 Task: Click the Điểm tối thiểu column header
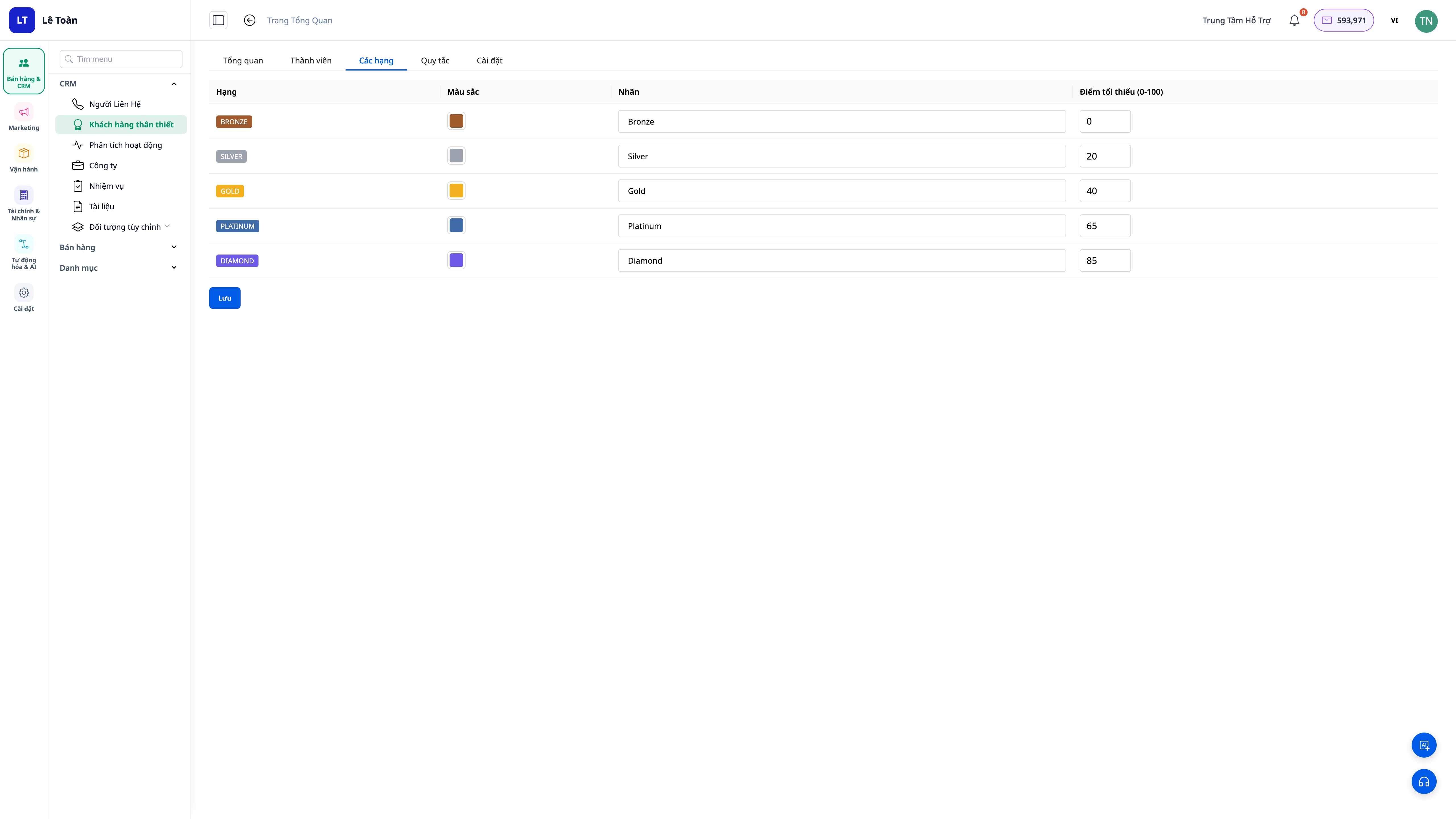[1121, 92]
